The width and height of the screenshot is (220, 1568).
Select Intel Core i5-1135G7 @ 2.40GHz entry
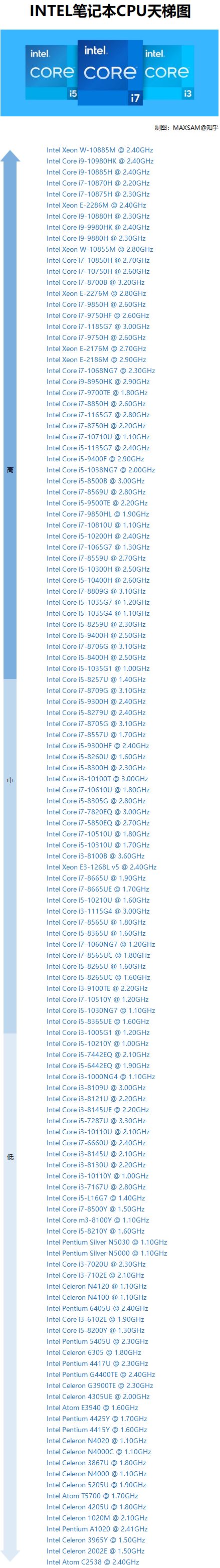coord(98,448)
